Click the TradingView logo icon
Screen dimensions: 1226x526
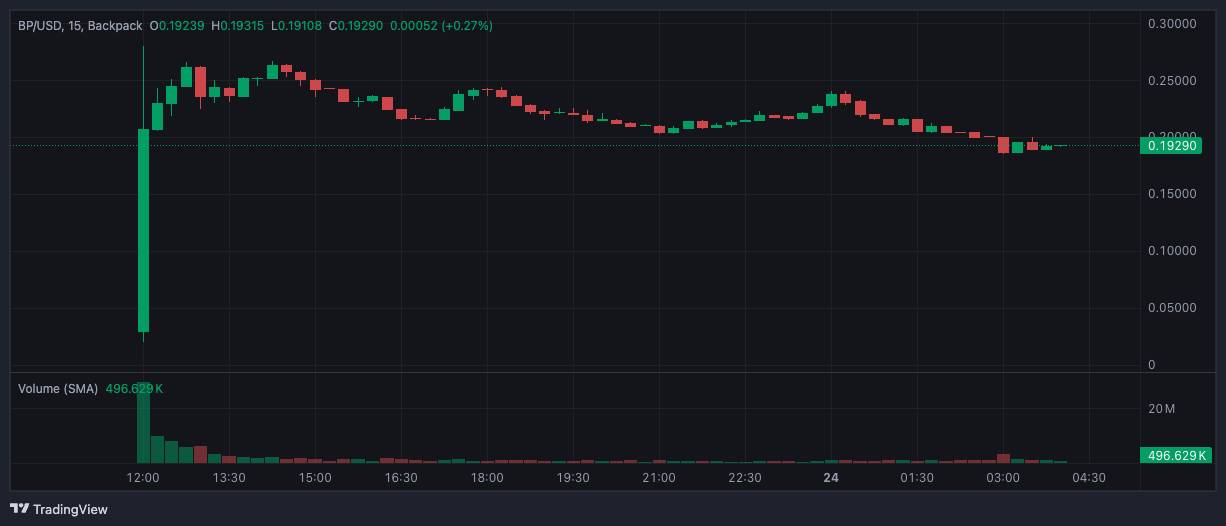pos(19,509)
